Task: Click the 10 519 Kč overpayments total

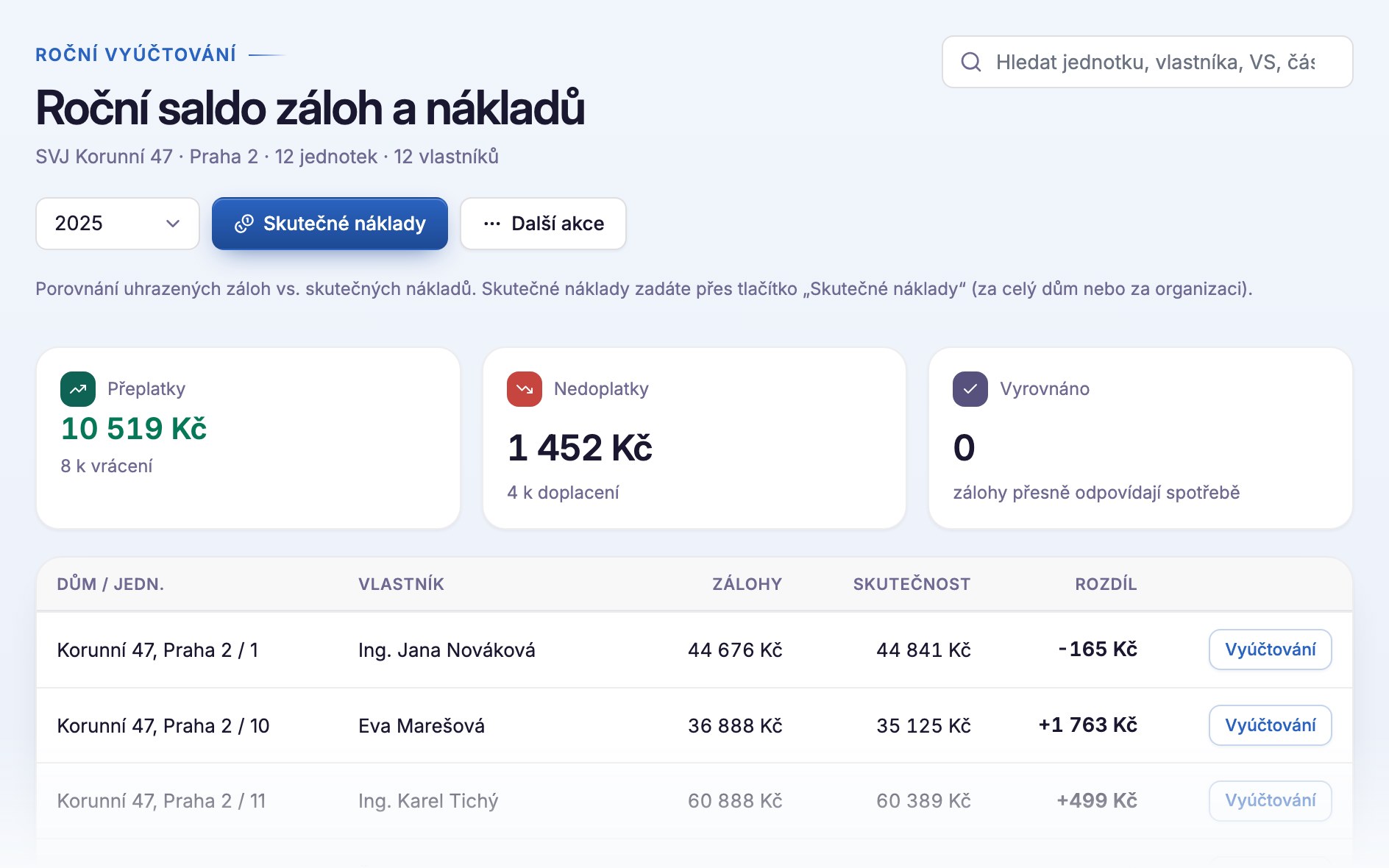Action: click(134, 428)
